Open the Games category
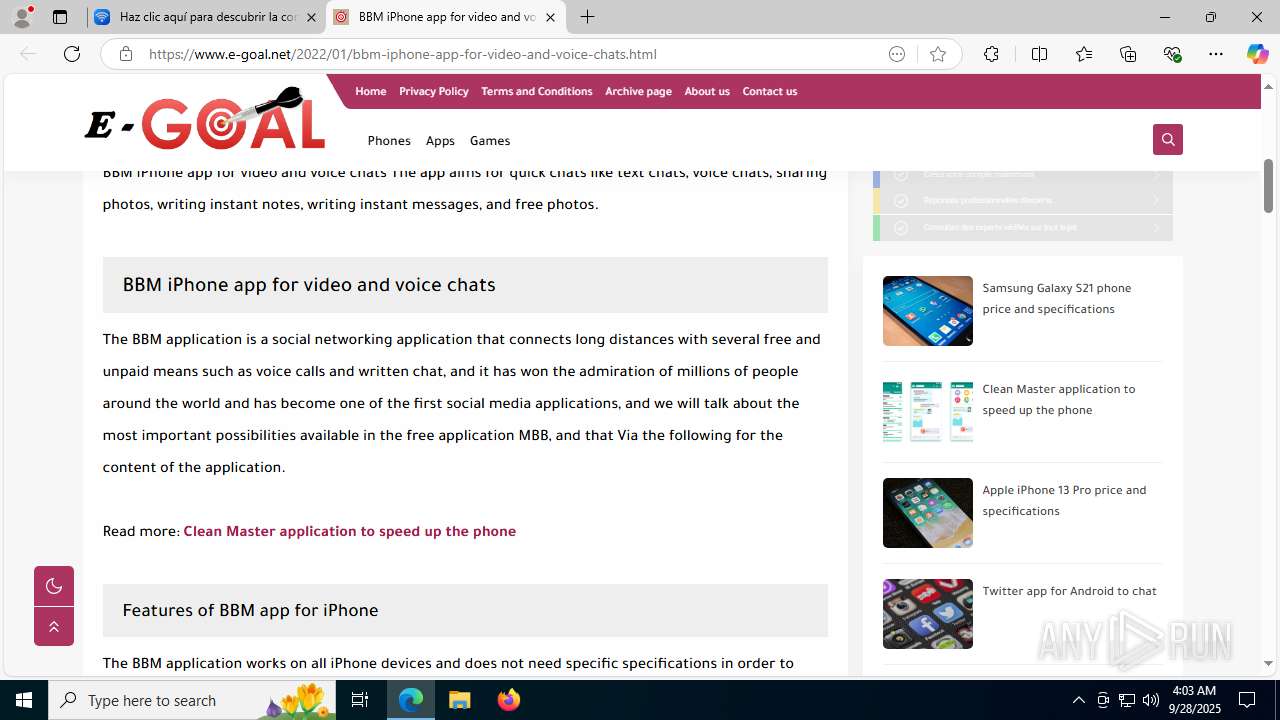Viewport: 1280px width, 720px height. 490,141
